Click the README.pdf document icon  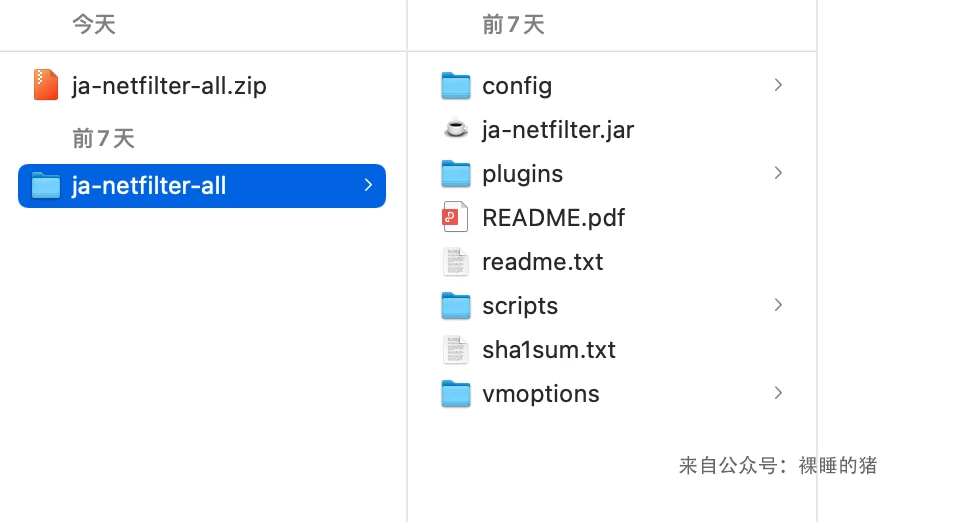pos(455,217)
